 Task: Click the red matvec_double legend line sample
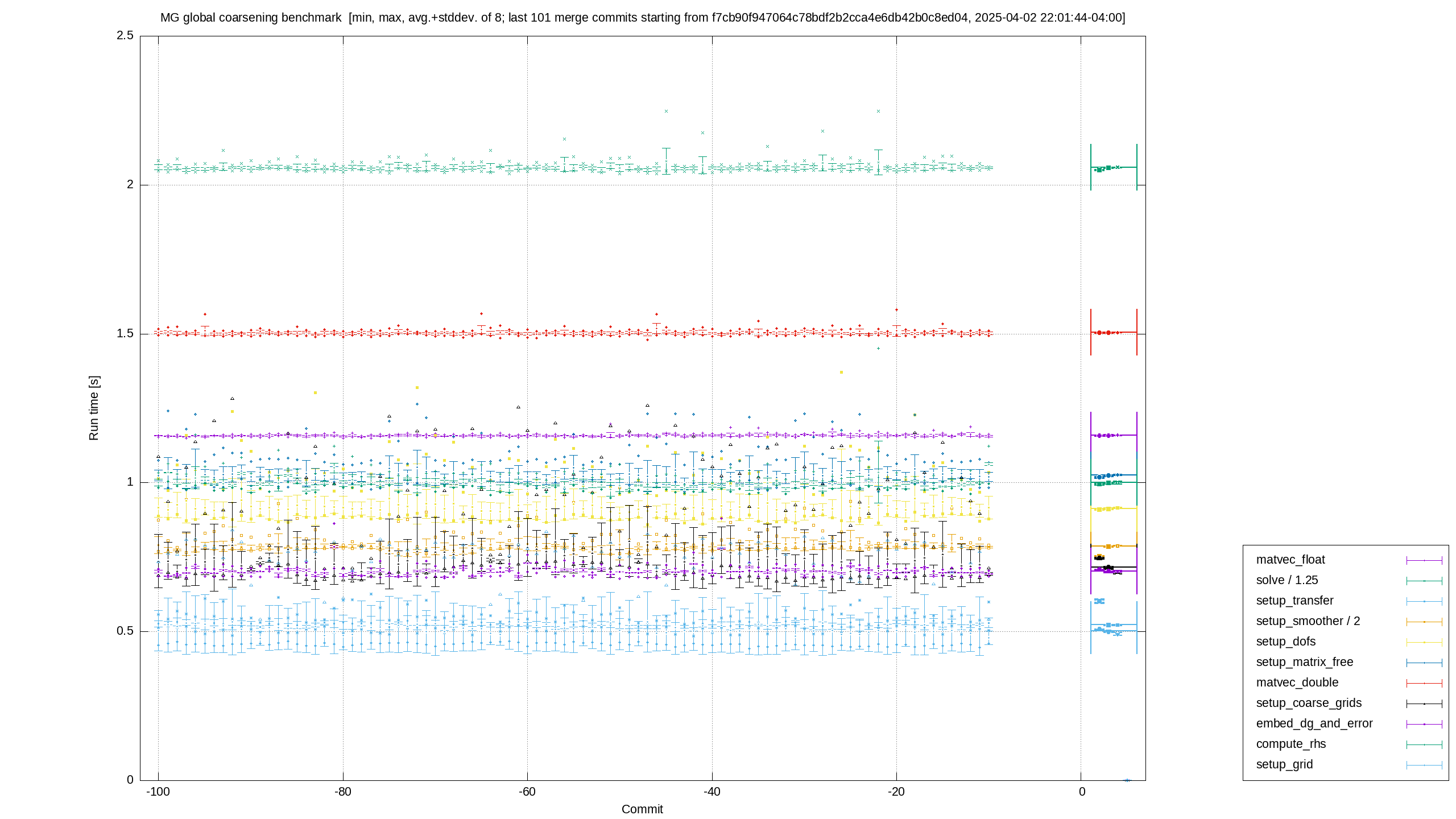(1424, 683)
